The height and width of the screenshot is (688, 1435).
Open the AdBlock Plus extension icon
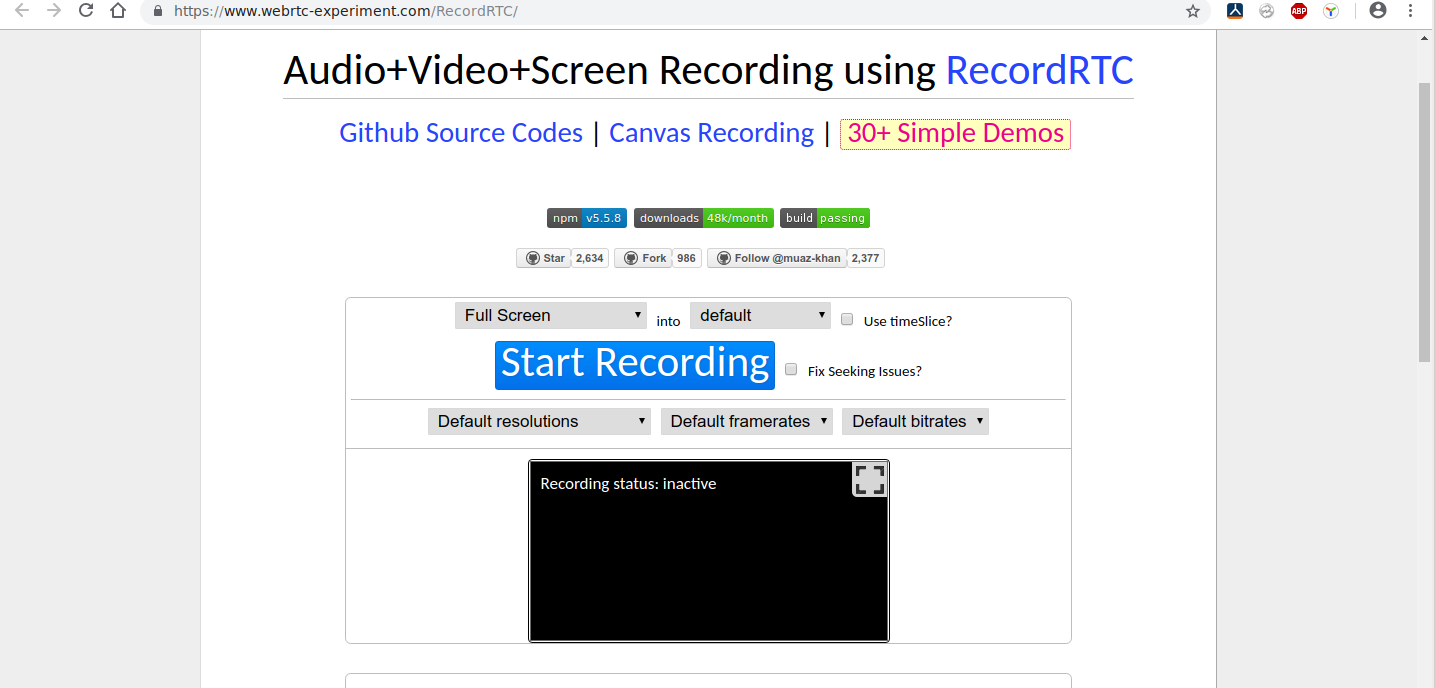tap(1298, 11)
